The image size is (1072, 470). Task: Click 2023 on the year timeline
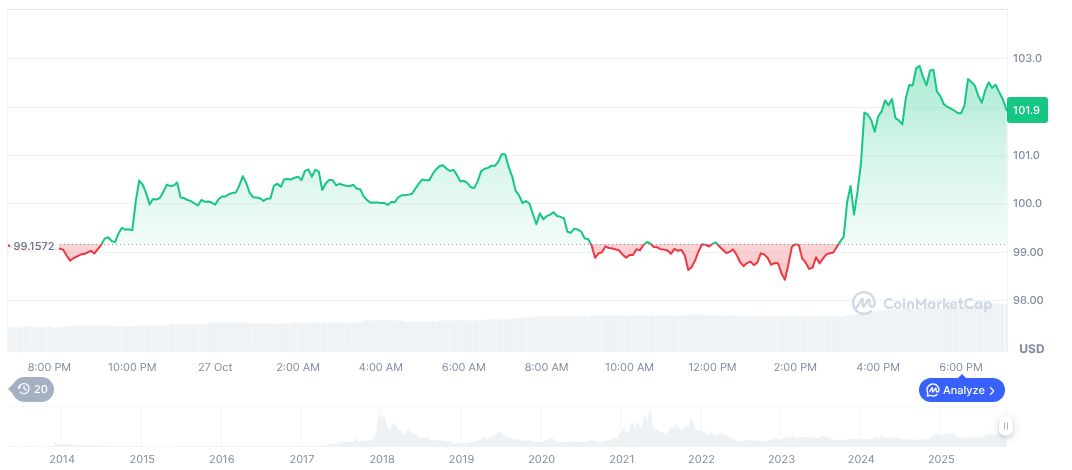pos(781,458)
